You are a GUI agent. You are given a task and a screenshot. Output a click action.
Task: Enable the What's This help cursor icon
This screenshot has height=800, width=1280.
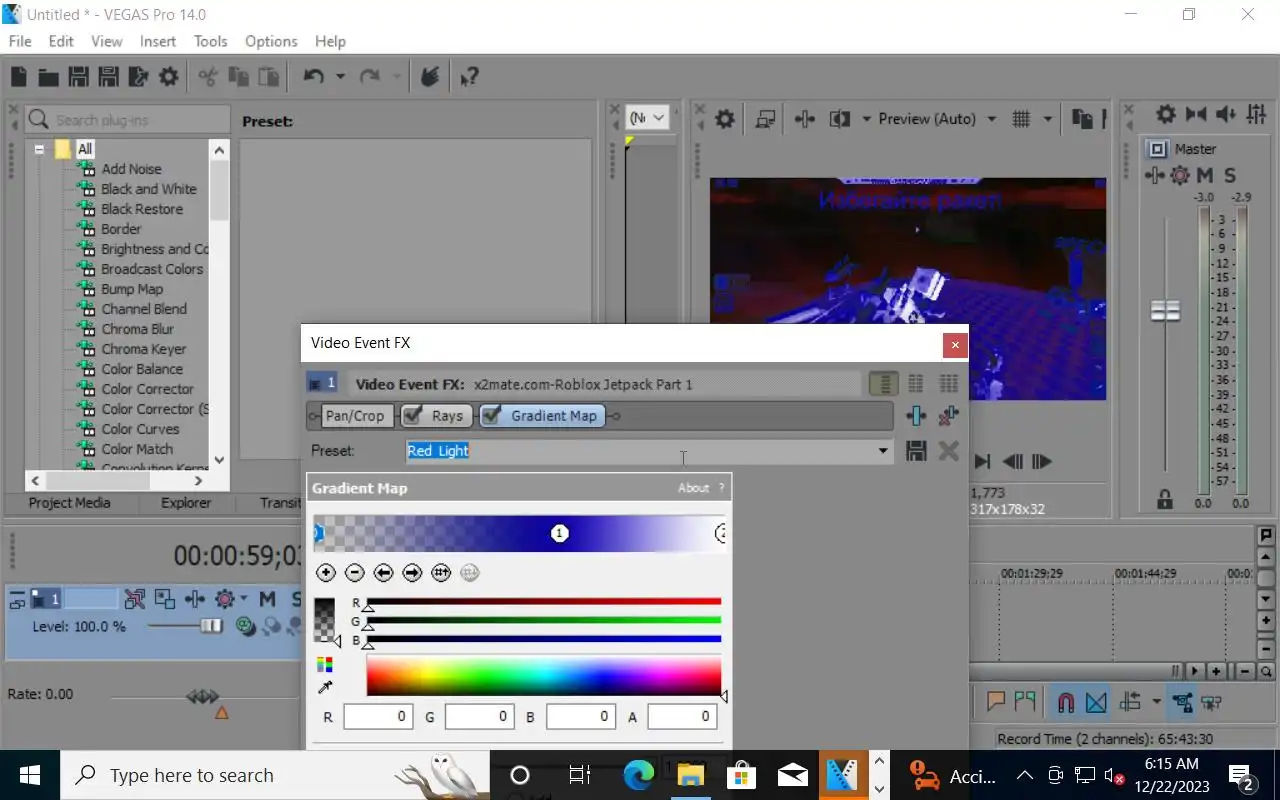pyautogui.click(x=469, y=77)
